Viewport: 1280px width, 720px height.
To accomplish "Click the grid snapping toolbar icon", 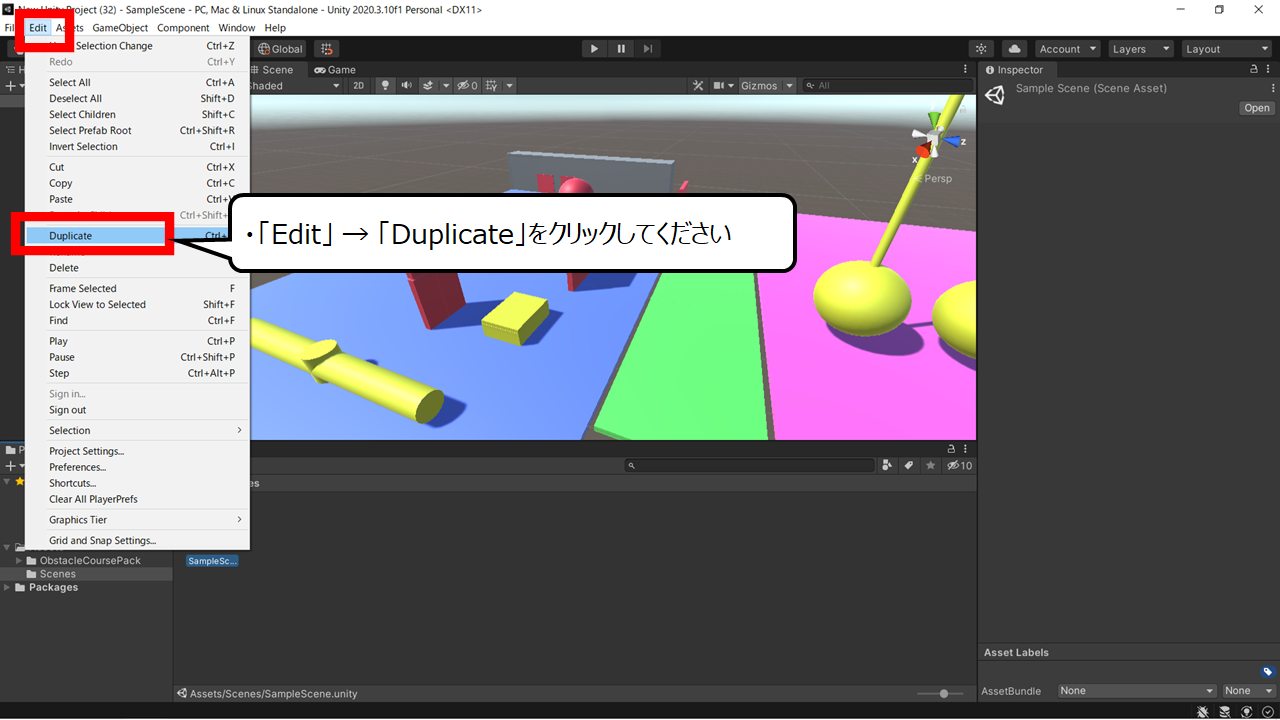I will point(326,49).
